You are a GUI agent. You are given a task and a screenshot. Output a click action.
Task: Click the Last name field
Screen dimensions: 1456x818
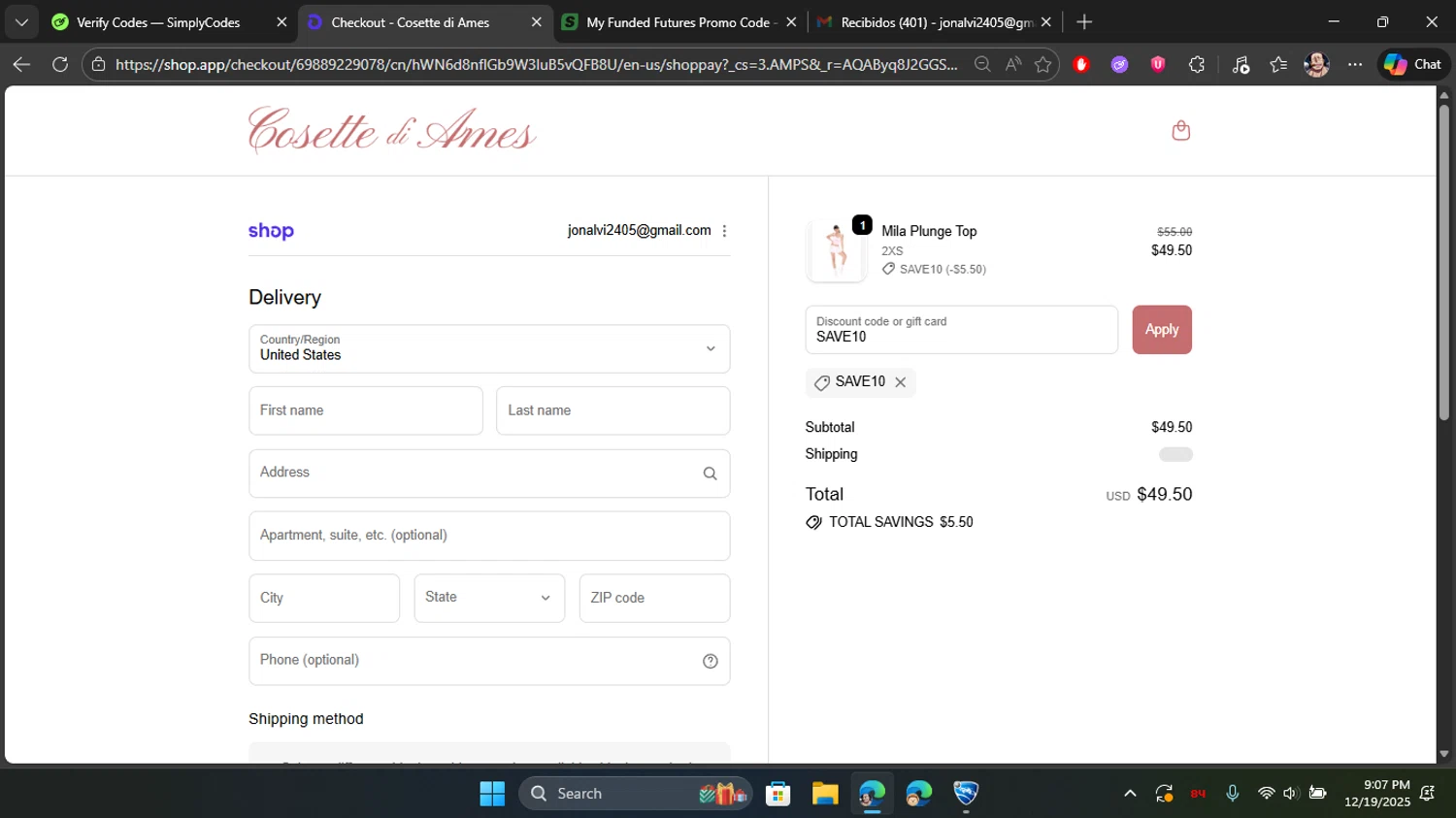coord(612,410)
